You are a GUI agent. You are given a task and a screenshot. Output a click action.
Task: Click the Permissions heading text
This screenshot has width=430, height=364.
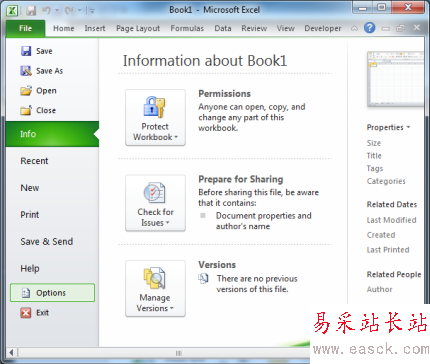coord(224,94)
